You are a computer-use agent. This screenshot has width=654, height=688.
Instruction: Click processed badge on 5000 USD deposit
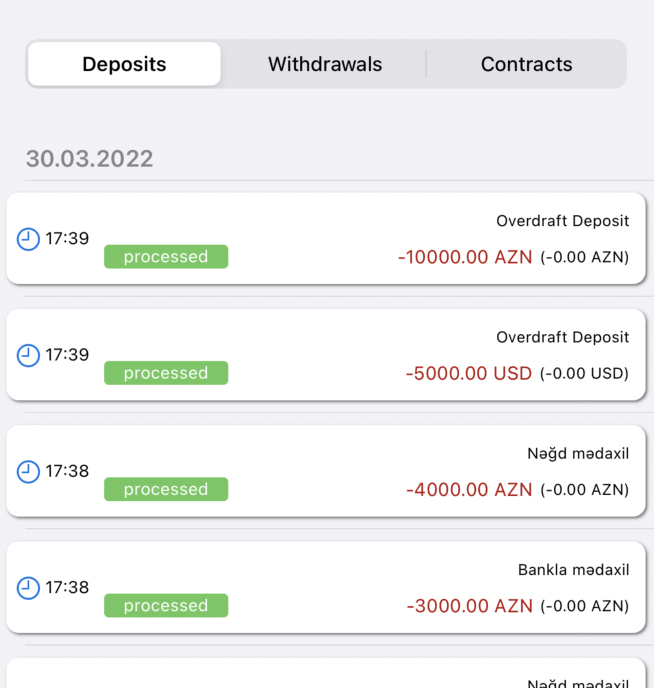166,373
